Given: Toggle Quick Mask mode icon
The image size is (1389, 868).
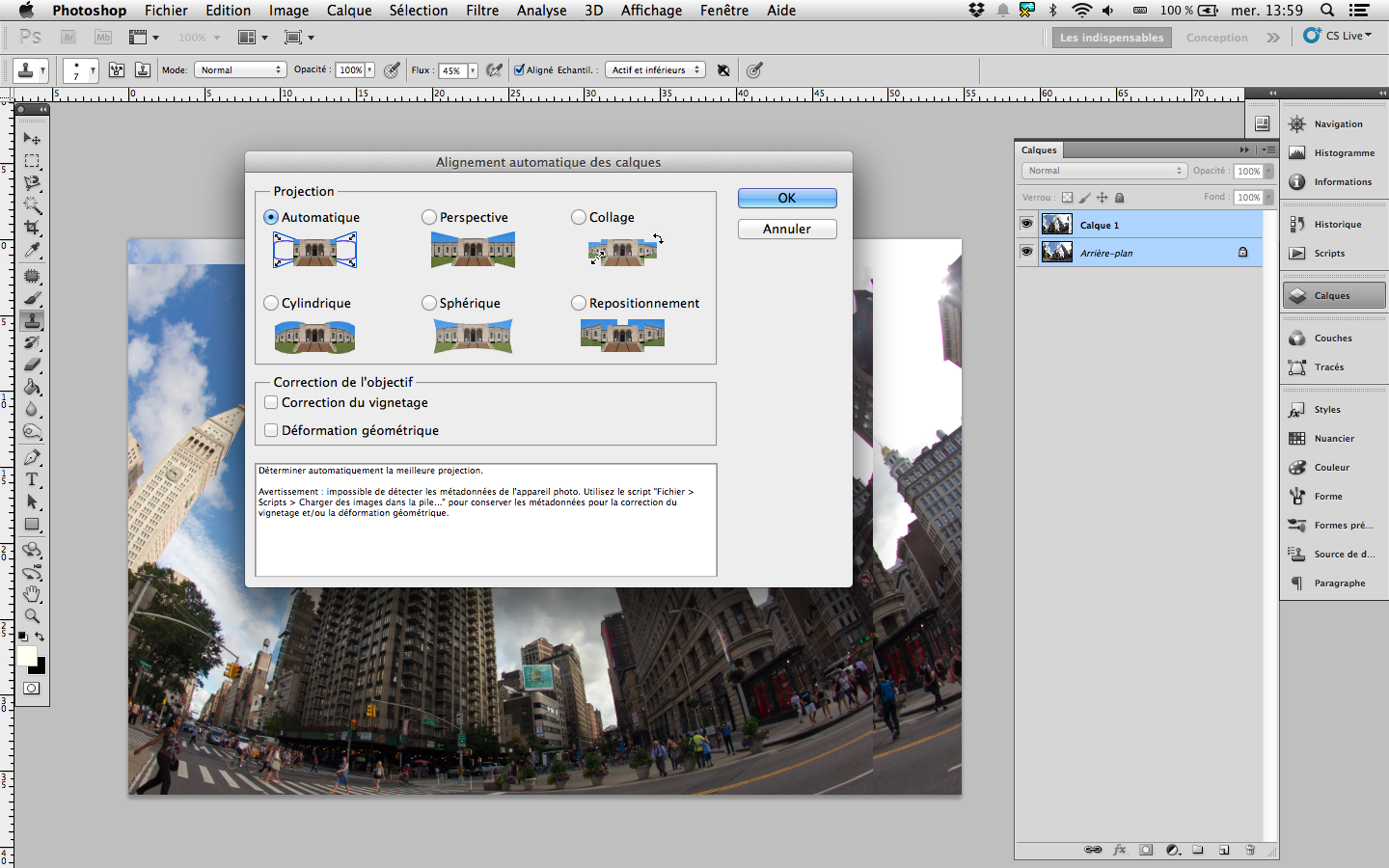Looking at the screenshot, I should 32,689.
